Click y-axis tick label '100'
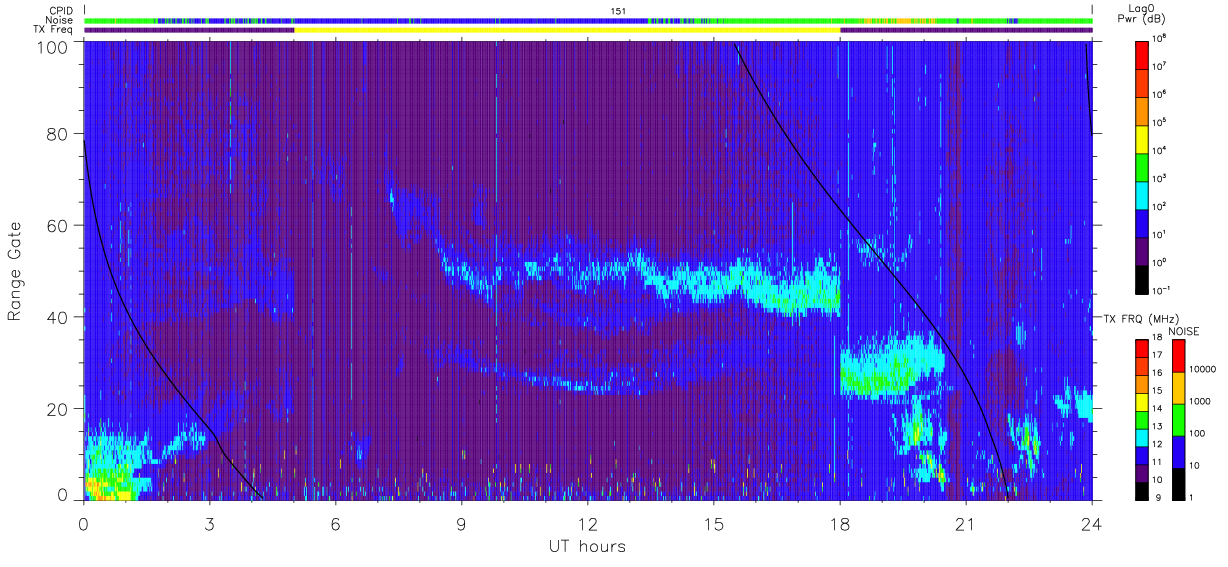The width and height of the screenshot is (1228, 567). point(54,47)
